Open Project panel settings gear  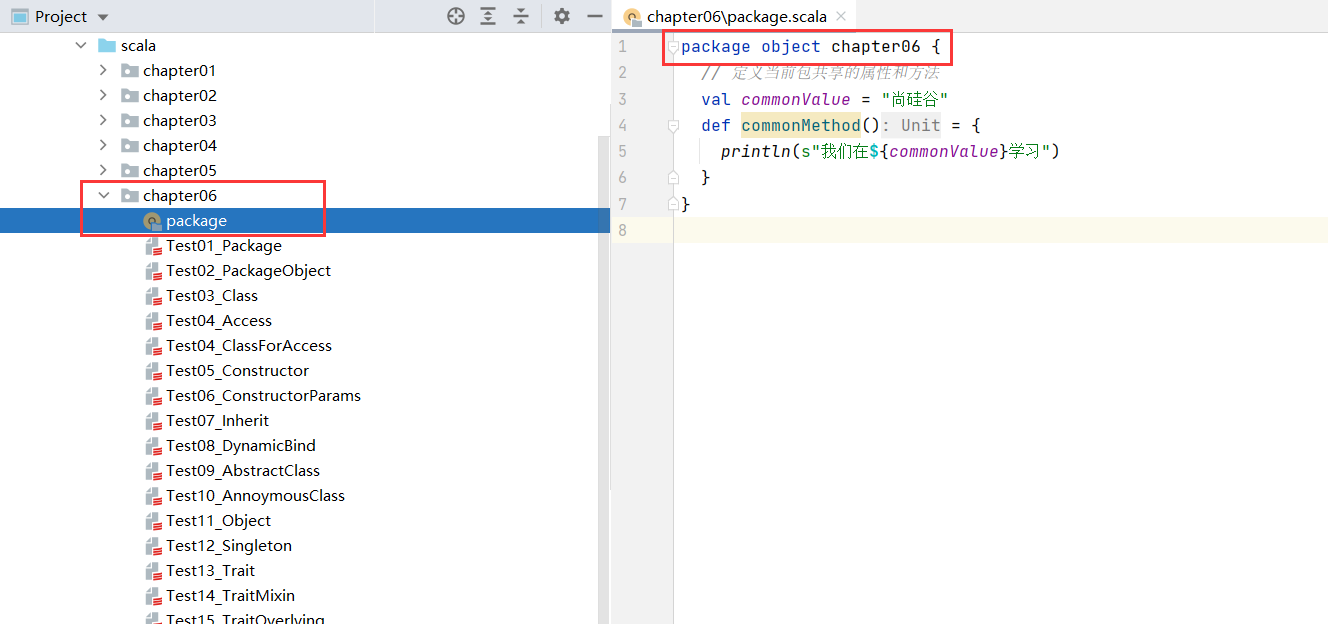(562, 16)
